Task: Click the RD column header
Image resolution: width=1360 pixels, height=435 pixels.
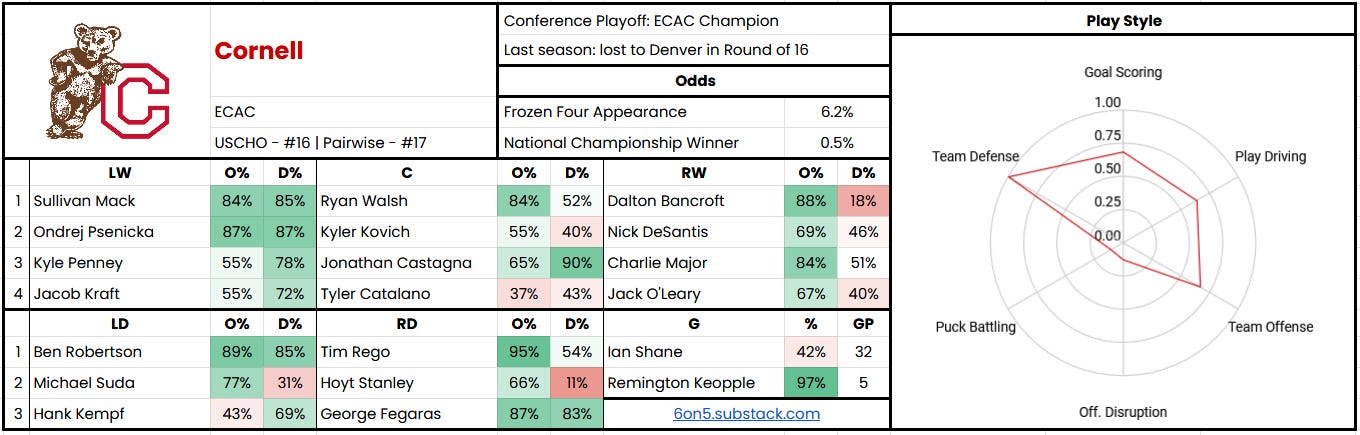Action: coord(406,324)
